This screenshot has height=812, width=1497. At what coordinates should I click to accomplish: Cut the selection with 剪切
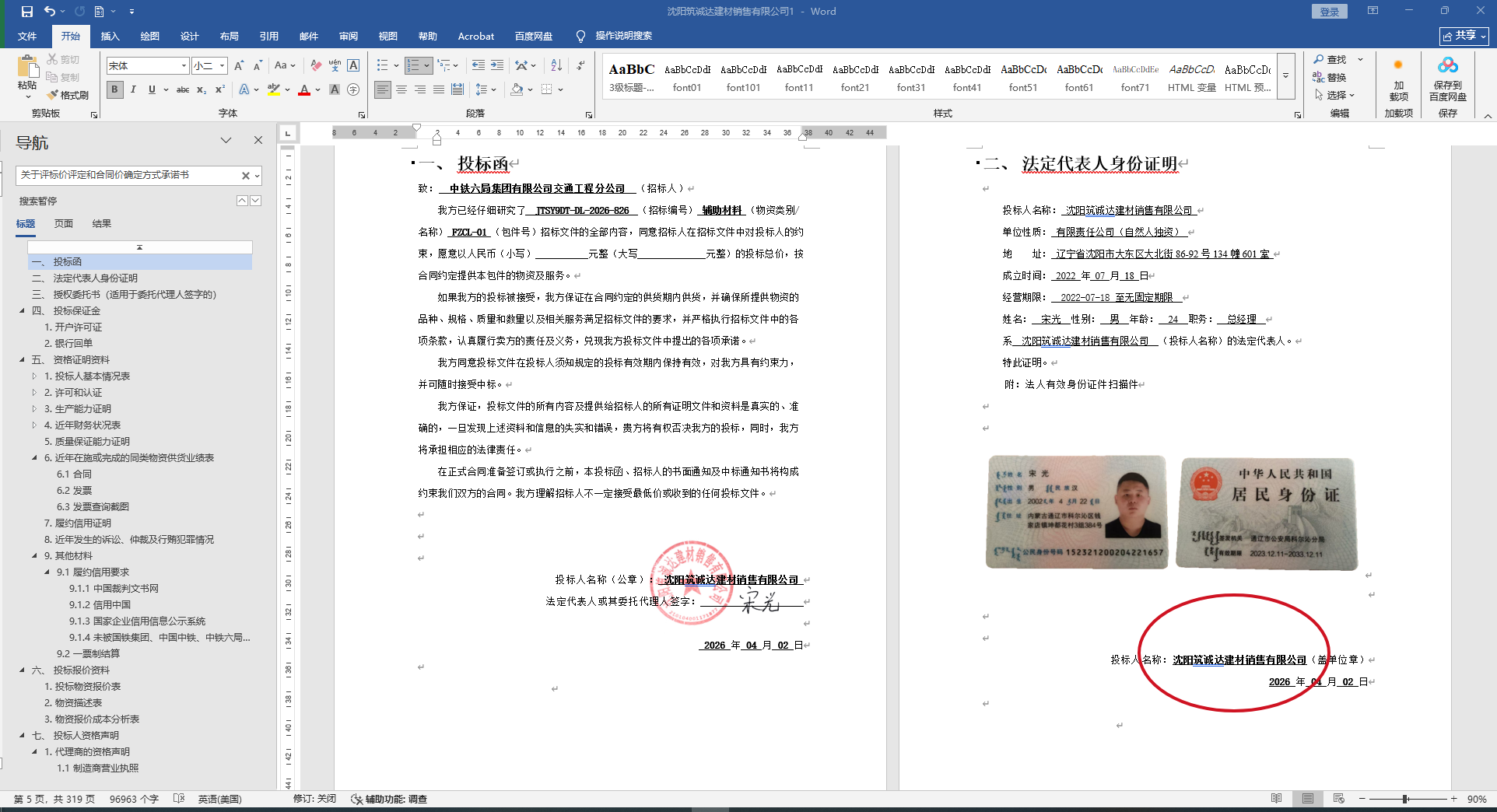[63, 59]
